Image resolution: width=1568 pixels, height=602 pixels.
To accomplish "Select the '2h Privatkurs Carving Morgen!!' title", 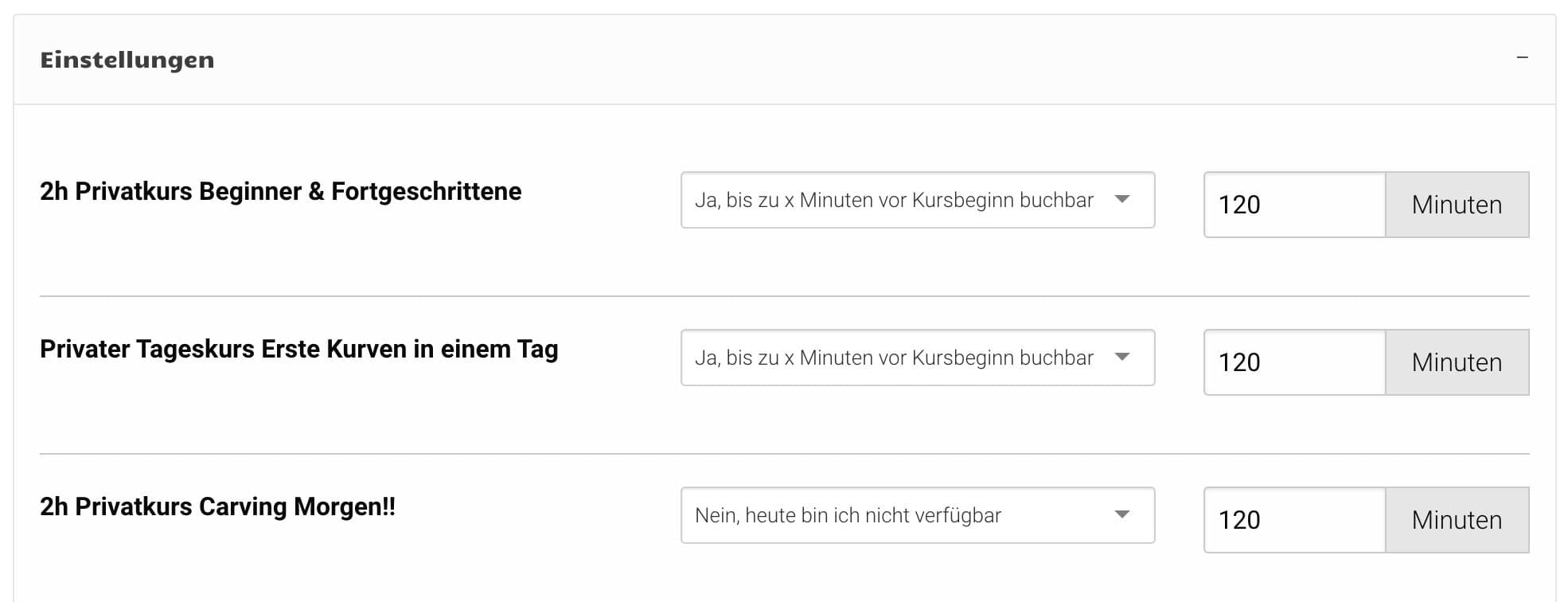I will (217, 506).
